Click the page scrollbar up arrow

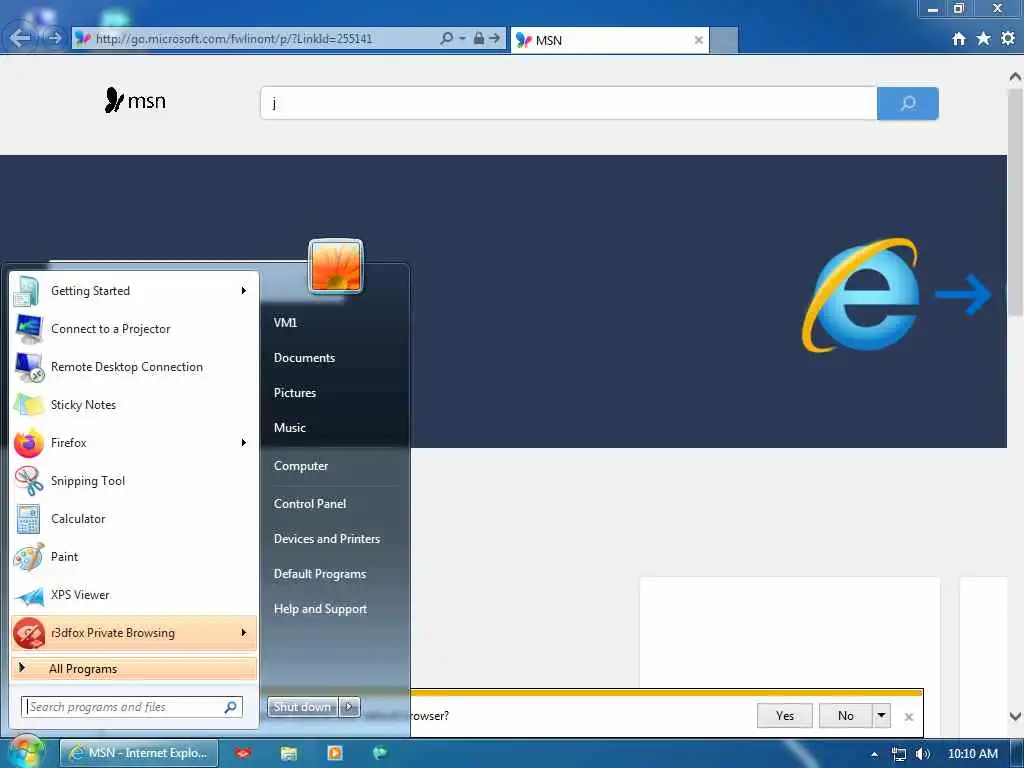[1015, 76]
